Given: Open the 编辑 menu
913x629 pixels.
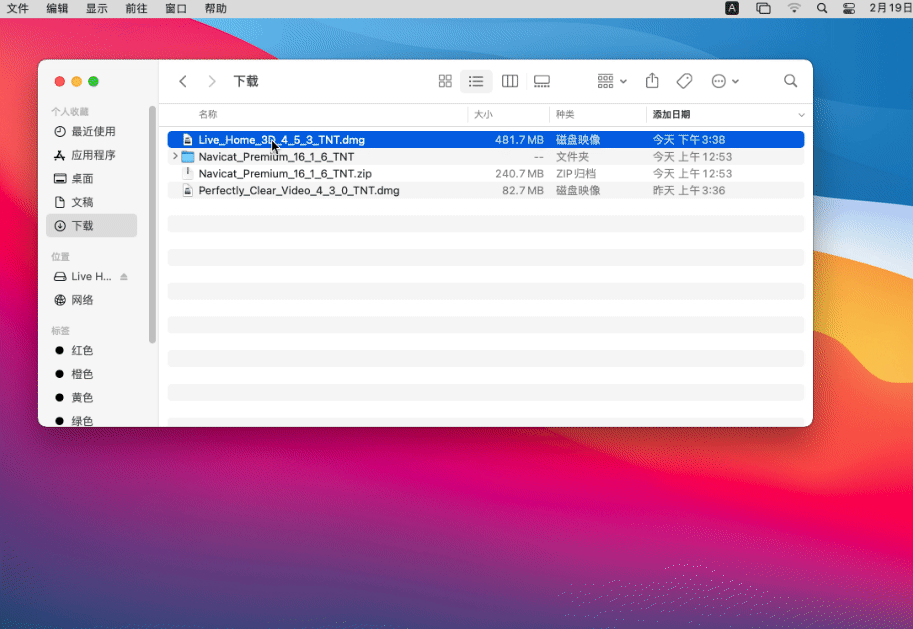Looking at the screenshot, I should (57, 9).
